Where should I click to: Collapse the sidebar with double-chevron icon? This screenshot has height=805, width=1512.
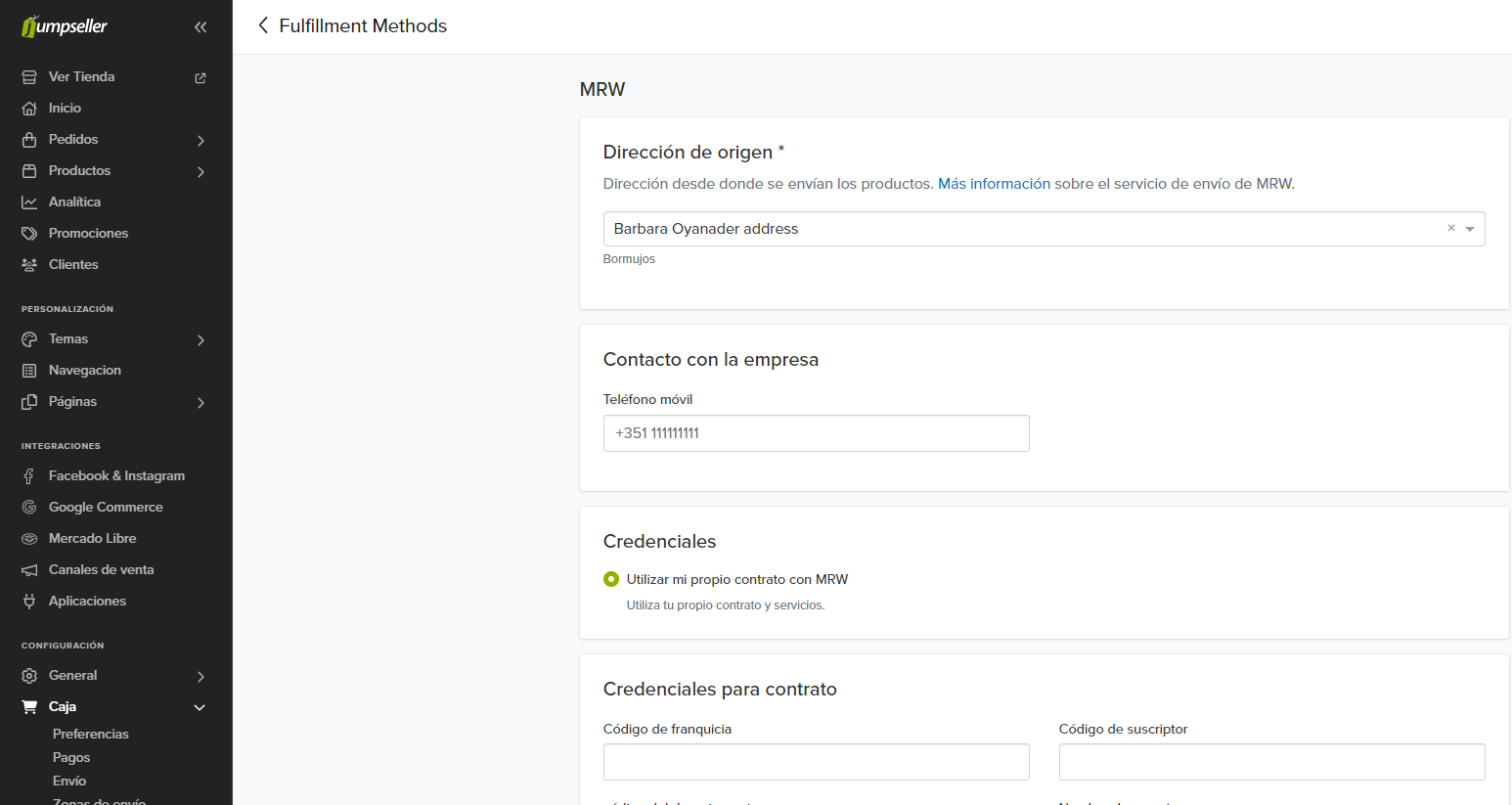(200, 27)
